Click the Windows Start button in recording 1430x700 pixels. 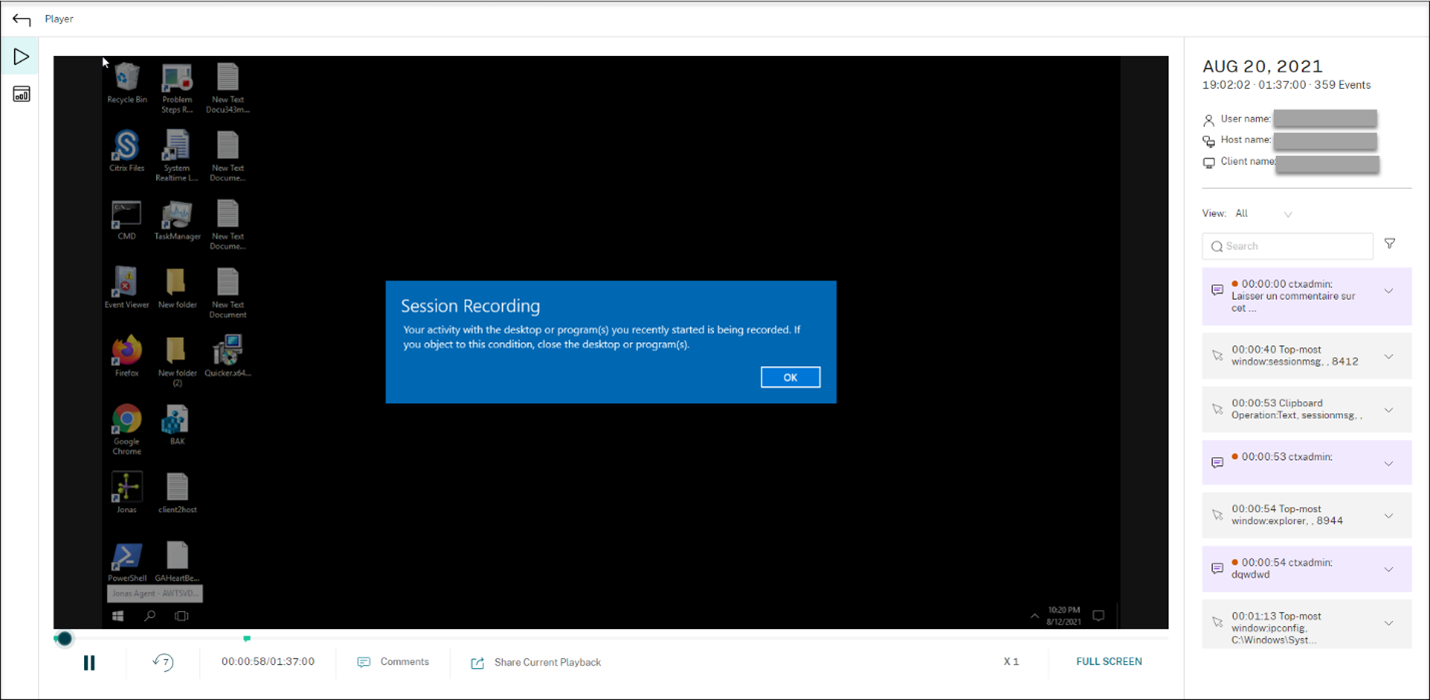[117, 616]
